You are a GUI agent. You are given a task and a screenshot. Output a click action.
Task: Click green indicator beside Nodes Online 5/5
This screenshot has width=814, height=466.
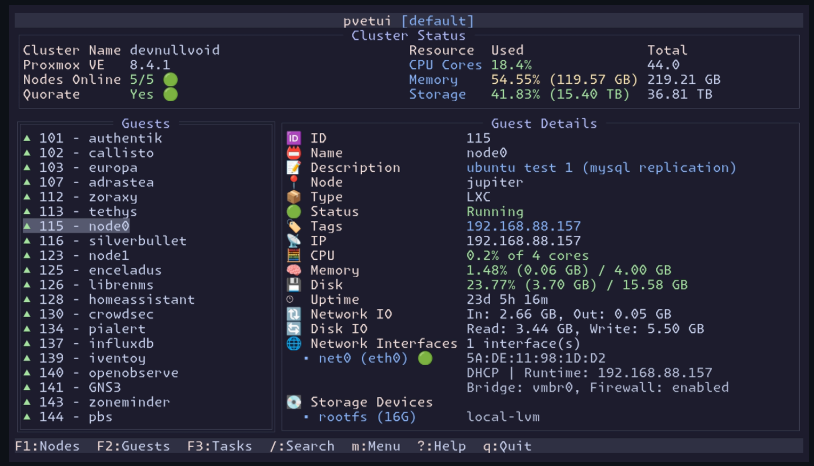point(171,79)
